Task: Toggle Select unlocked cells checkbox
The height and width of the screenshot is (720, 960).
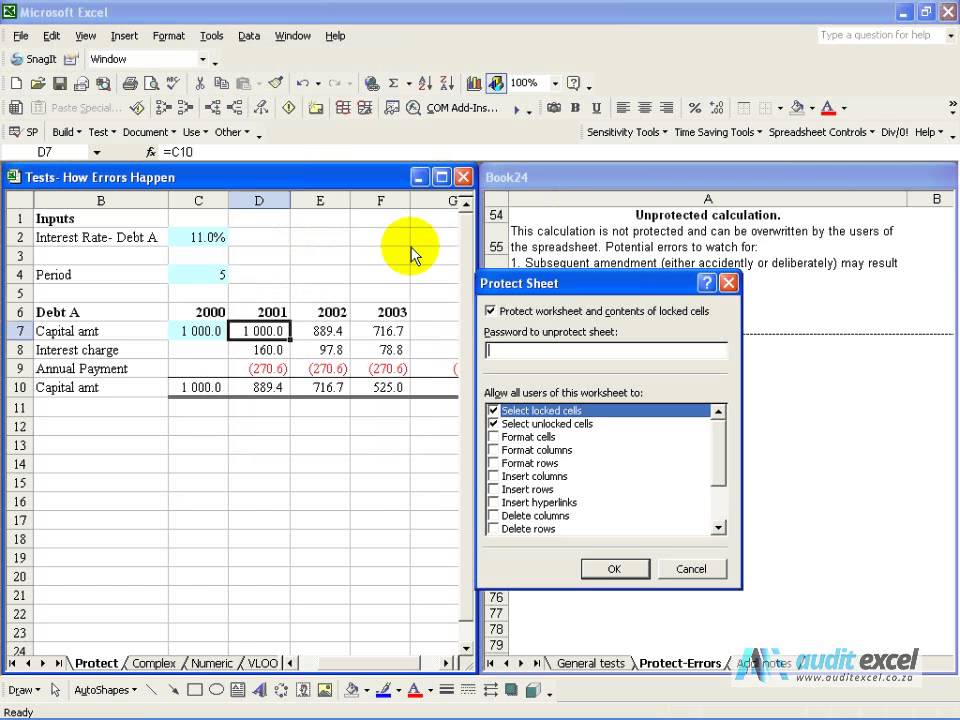Action: coord(493,424)
